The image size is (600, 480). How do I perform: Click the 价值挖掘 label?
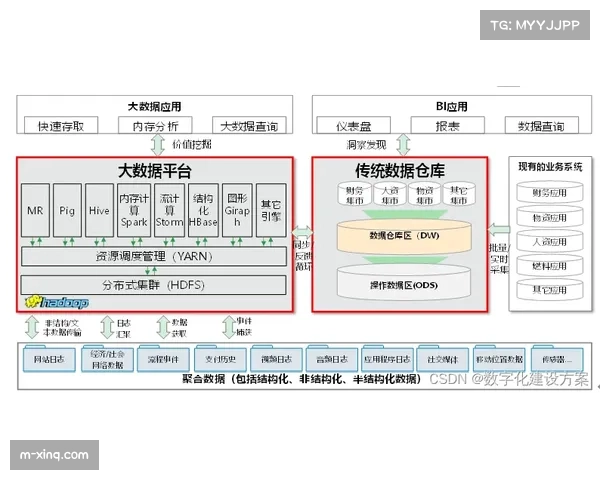click(x=192, y=144)
